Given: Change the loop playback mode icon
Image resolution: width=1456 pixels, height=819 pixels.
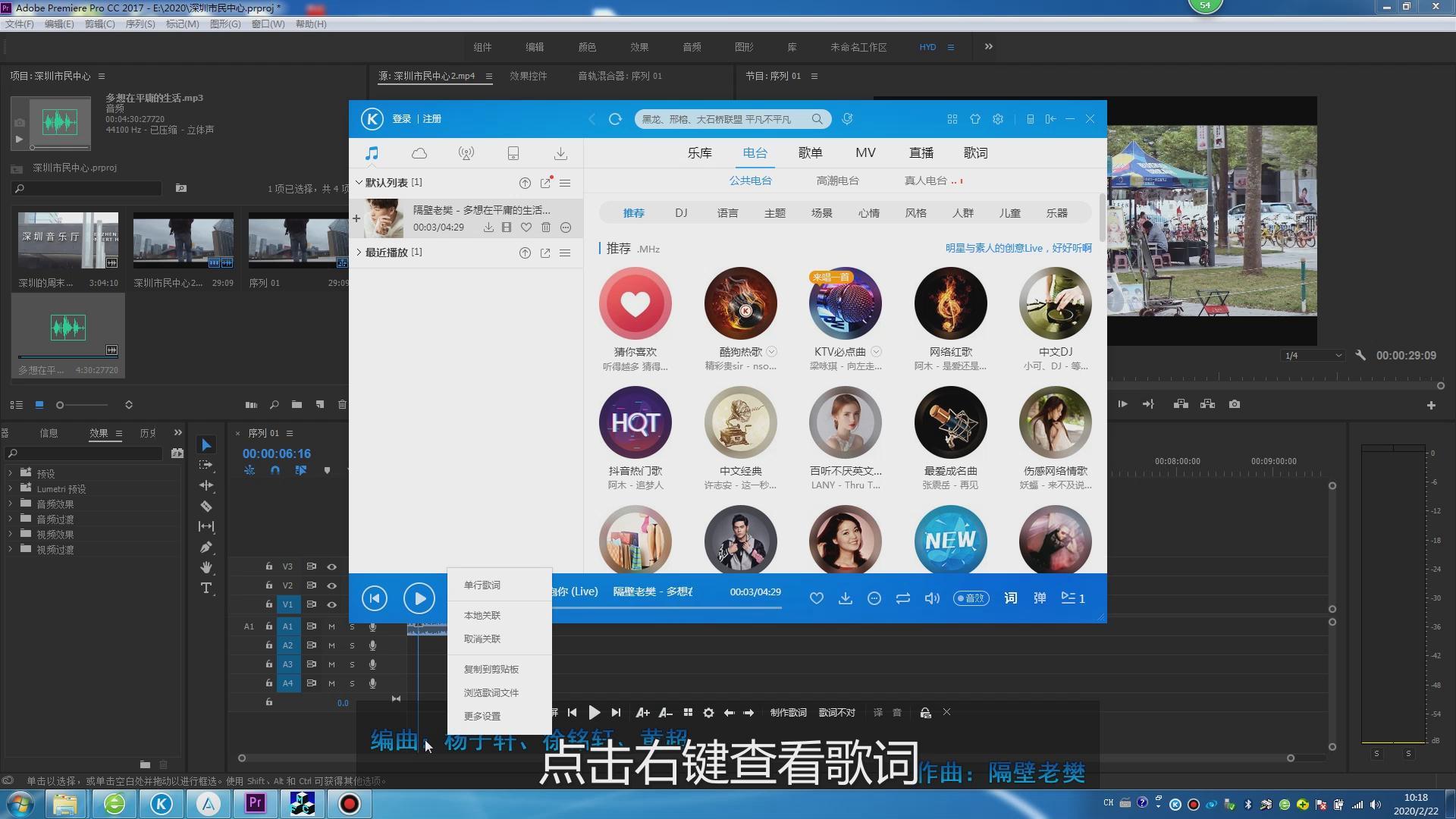Looking at the screenshot, I should [x=903, y=598].
